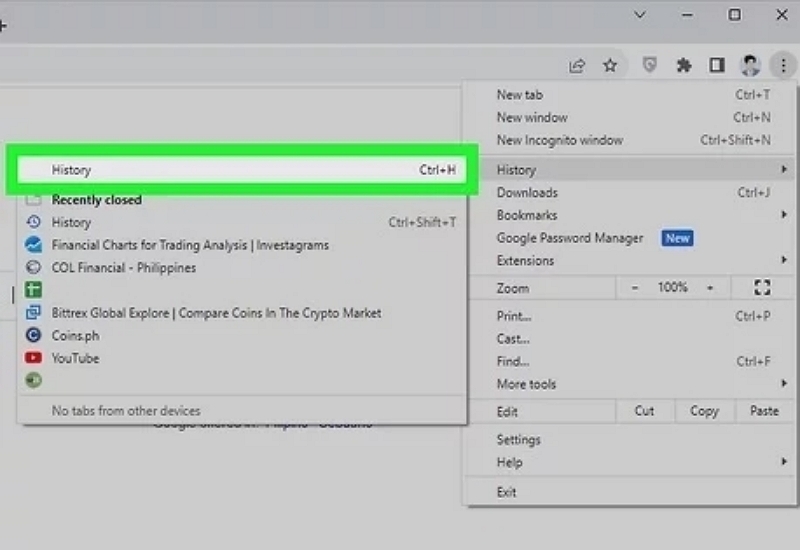Open Find... from the menu
800x550 pixels.
tap(631, 361)
